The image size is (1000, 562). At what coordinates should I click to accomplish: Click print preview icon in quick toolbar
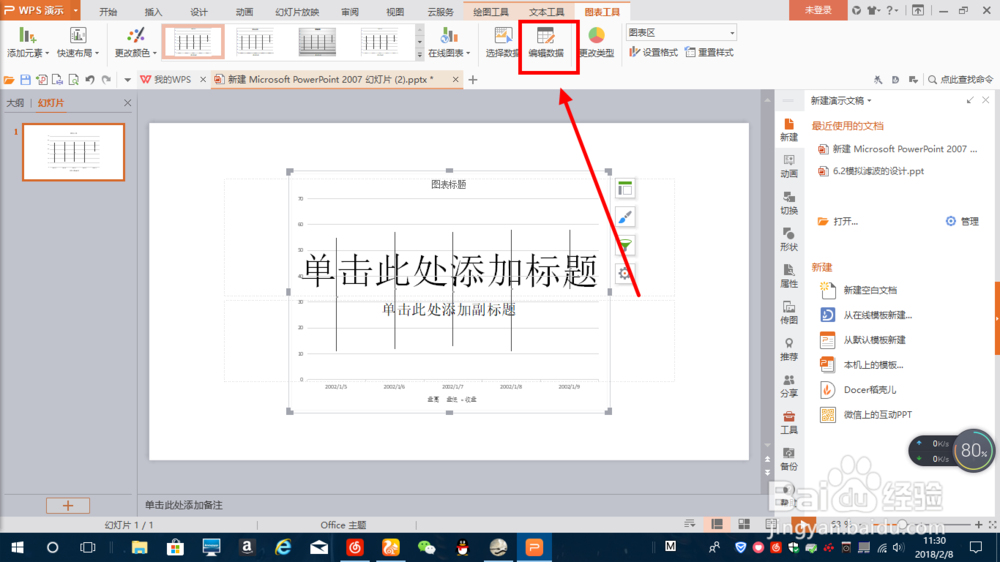73,80
